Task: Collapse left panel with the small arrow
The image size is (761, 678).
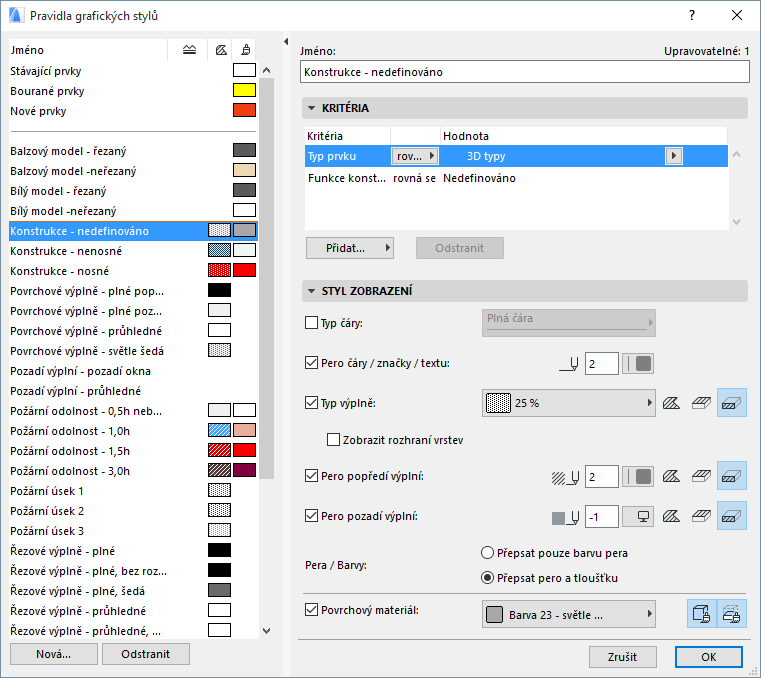Action: point(286,42)
